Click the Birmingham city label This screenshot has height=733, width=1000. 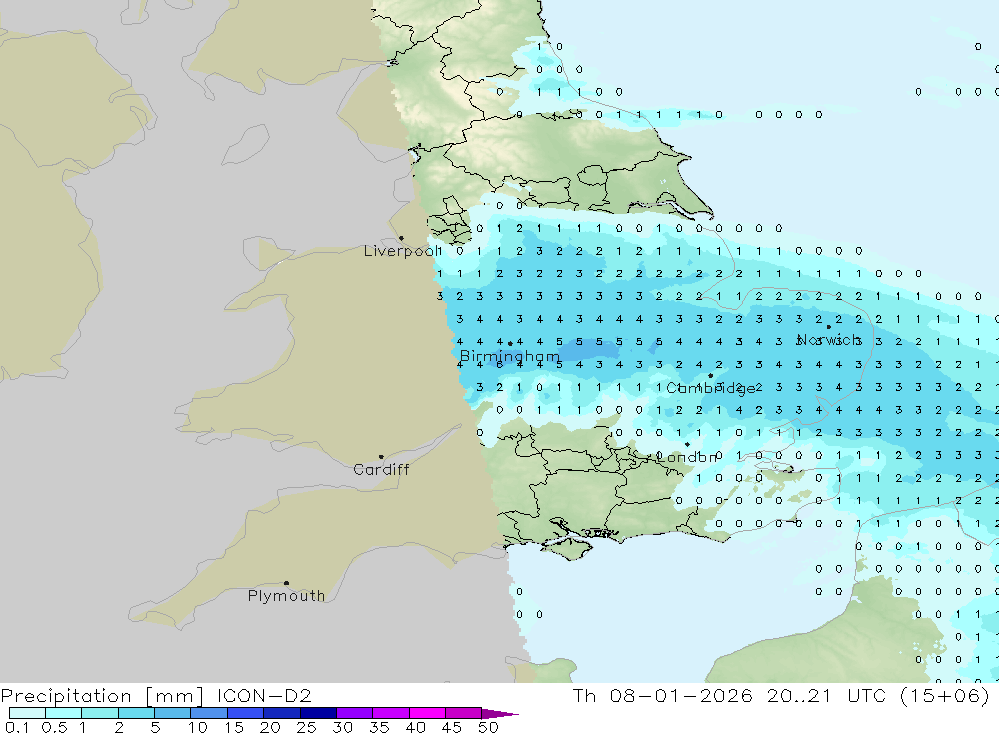click(x=510, y=356)
